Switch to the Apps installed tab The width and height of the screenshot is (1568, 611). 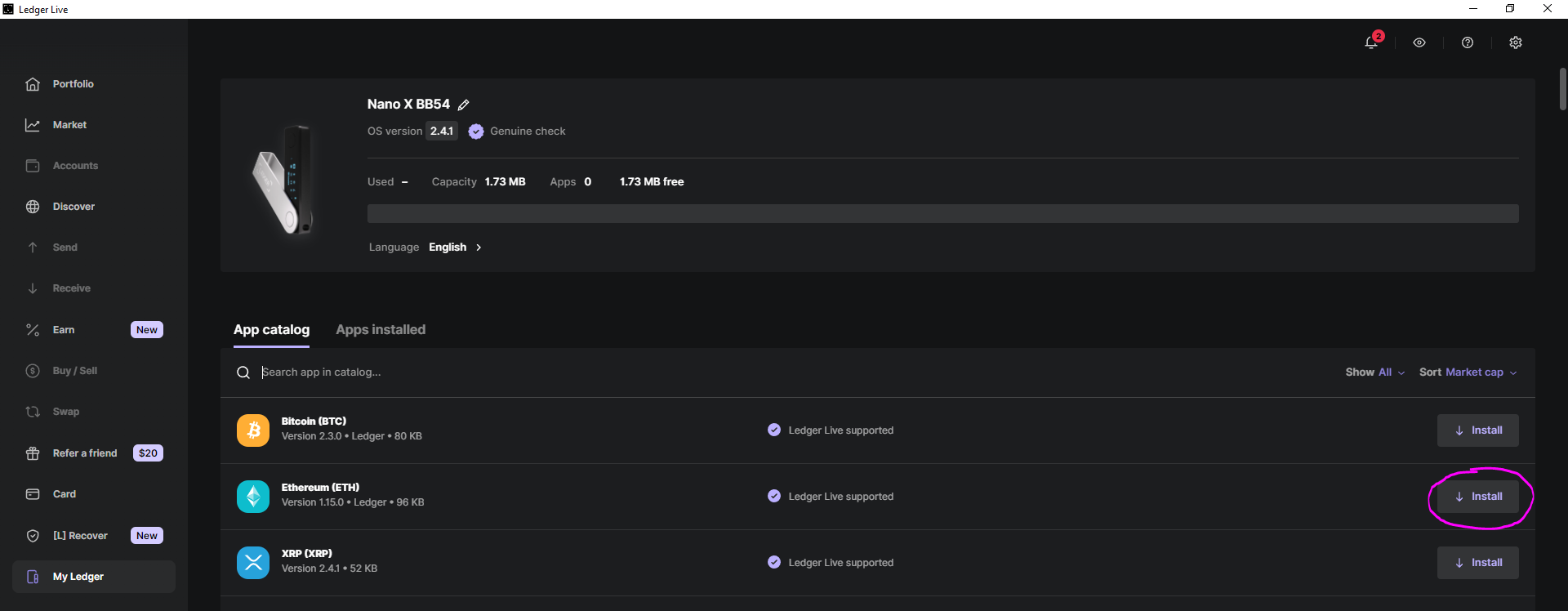(x=381, y=330)
